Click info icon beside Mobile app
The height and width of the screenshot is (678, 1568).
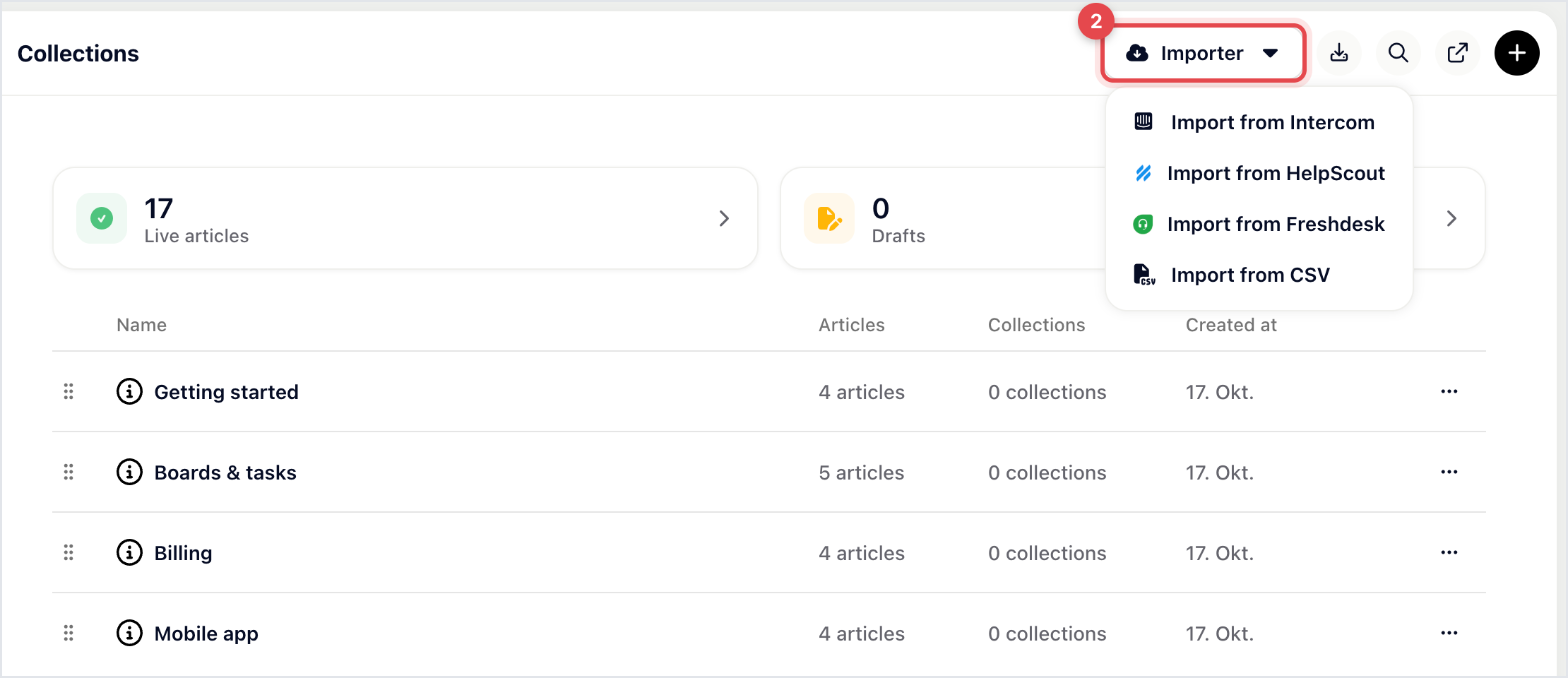pyautogui.click(x=129, y=633)
